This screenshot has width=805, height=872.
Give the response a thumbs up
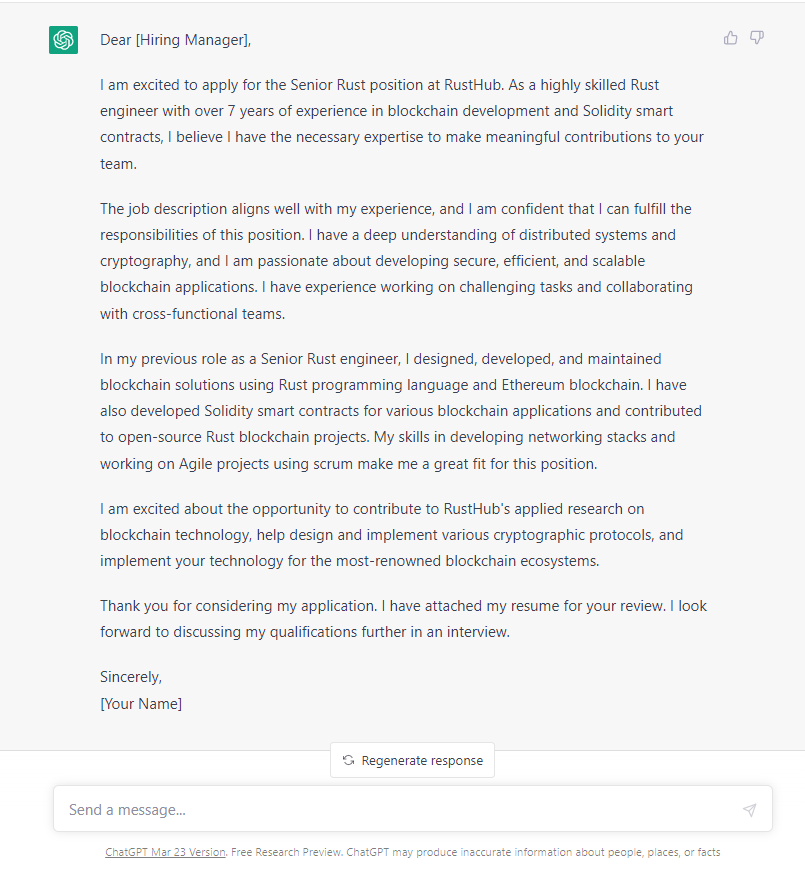731,38
